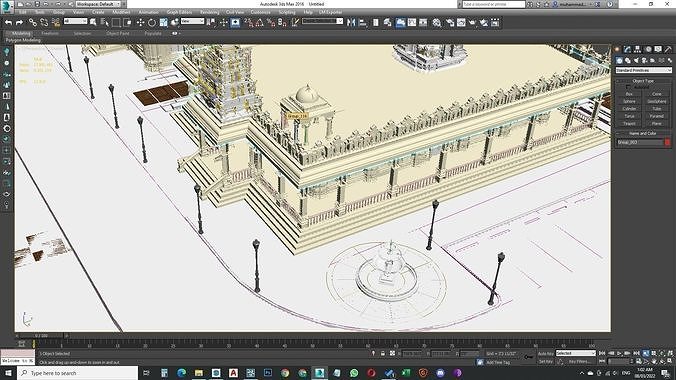Switch to the Object Paint ribbon tab

click(x=118, y=33)
